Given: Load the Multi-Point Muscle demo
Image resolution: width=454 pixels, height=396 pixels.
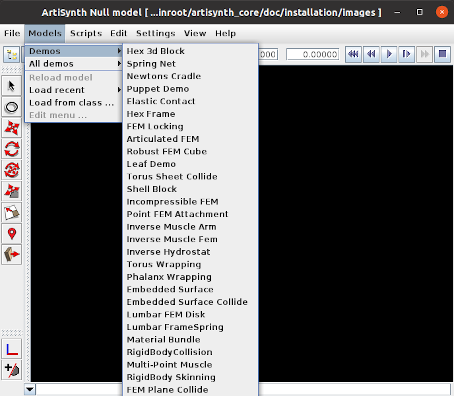Looking at the screenshot, I should tap(191, 365).
